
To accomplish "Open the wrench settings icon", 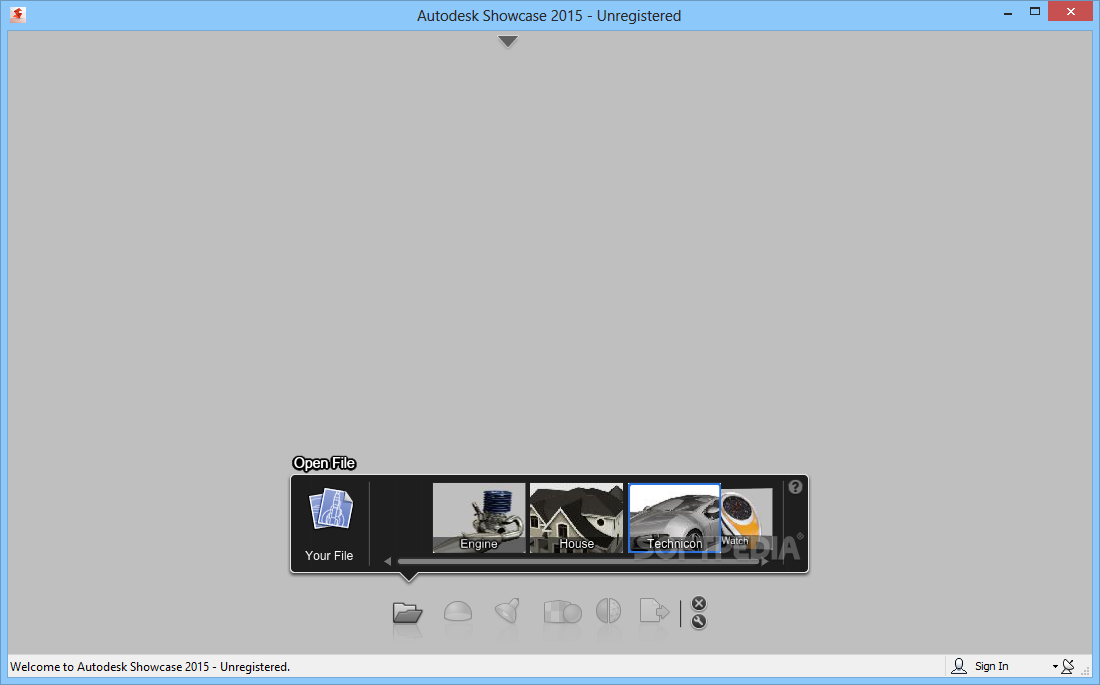I will point(699,621).
